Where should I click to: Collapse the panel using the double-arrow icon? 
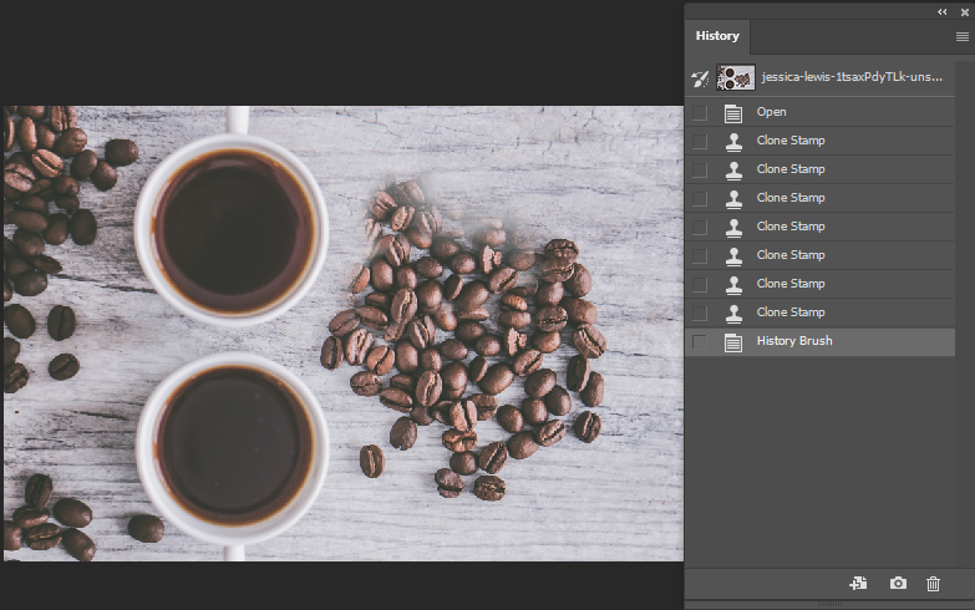pyautogui.click(x=941, y=12)
